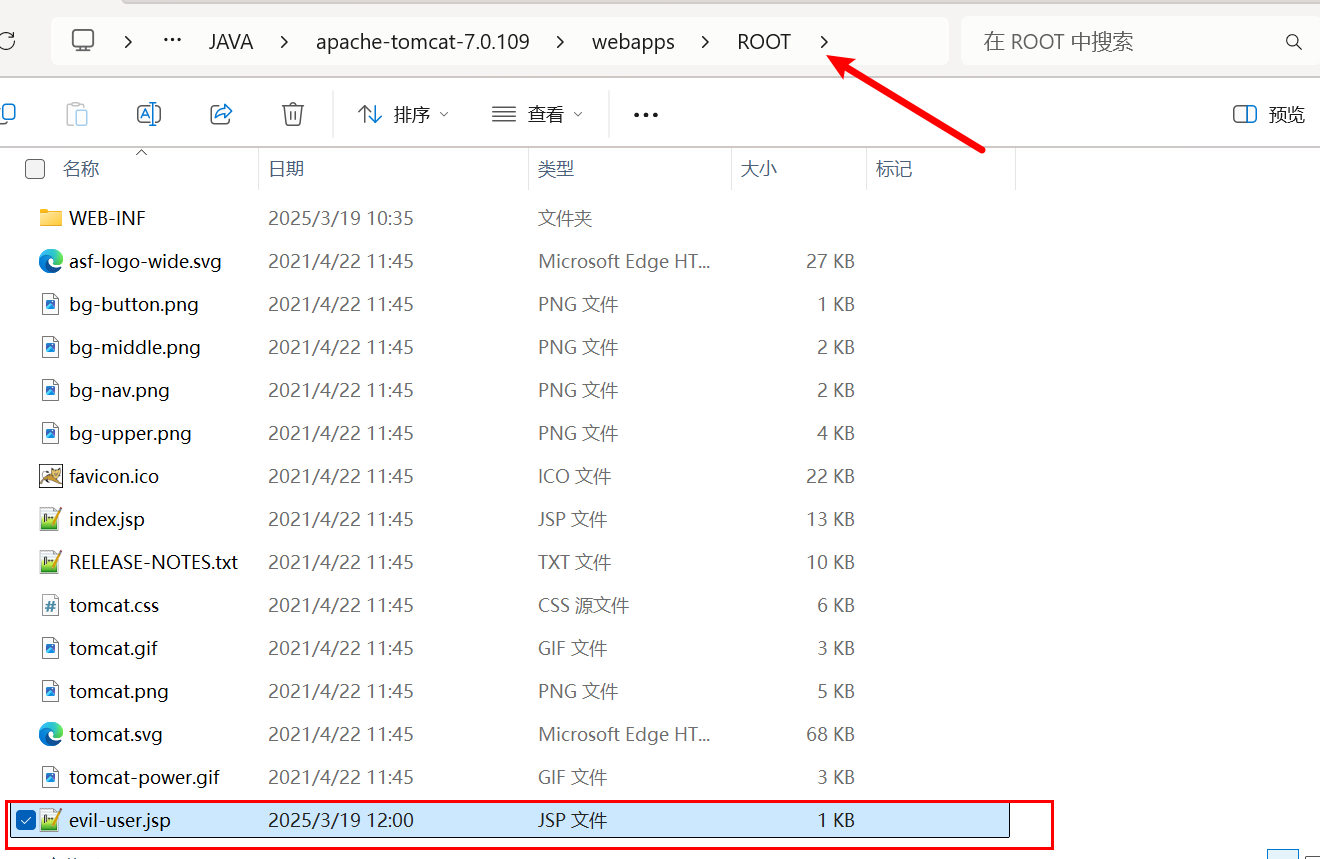Select file name RELEASE-NOTES.txt
The image size is (1320, 859).
(x=154, y=562)
